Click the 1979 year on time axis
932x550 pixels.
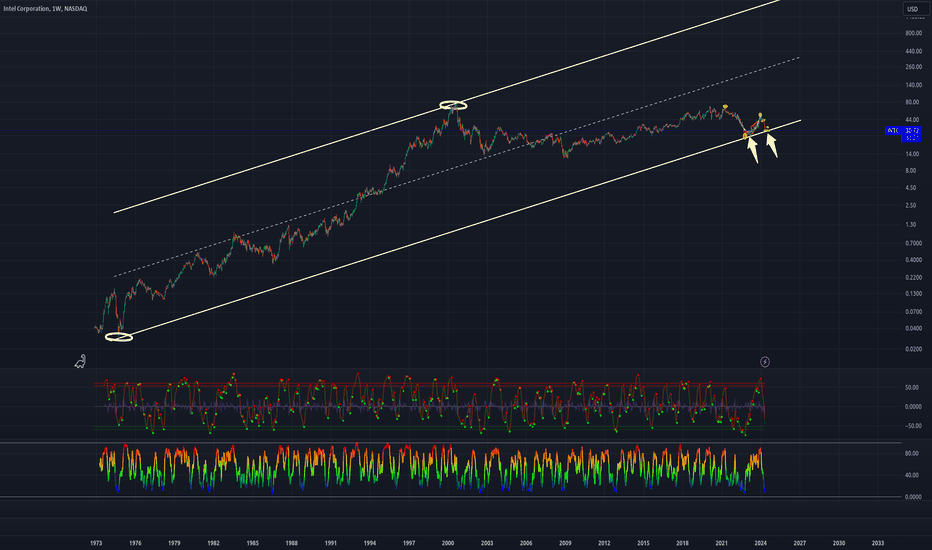[x=174, y=543]
